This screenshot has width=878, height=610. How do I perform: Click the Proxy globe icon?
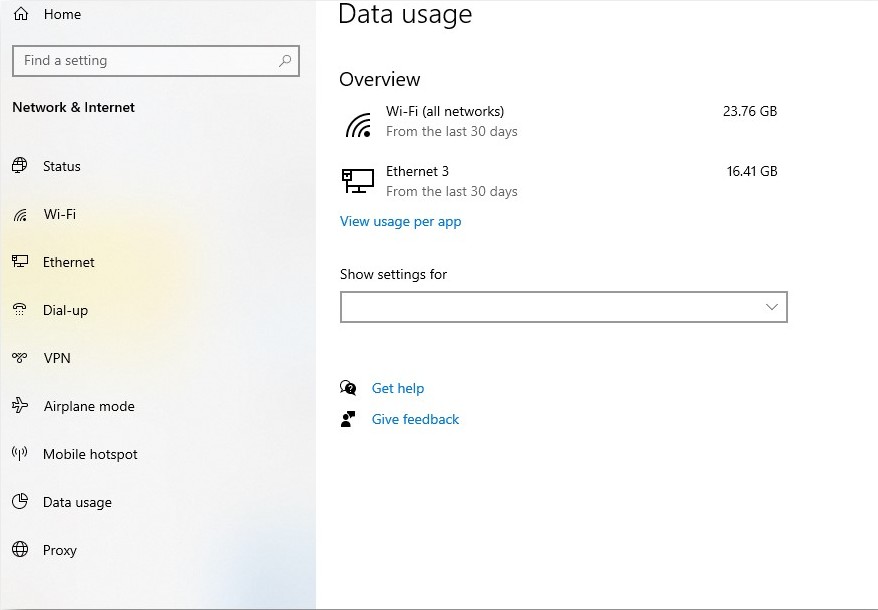pyautogui.click(x=20, y=550)
